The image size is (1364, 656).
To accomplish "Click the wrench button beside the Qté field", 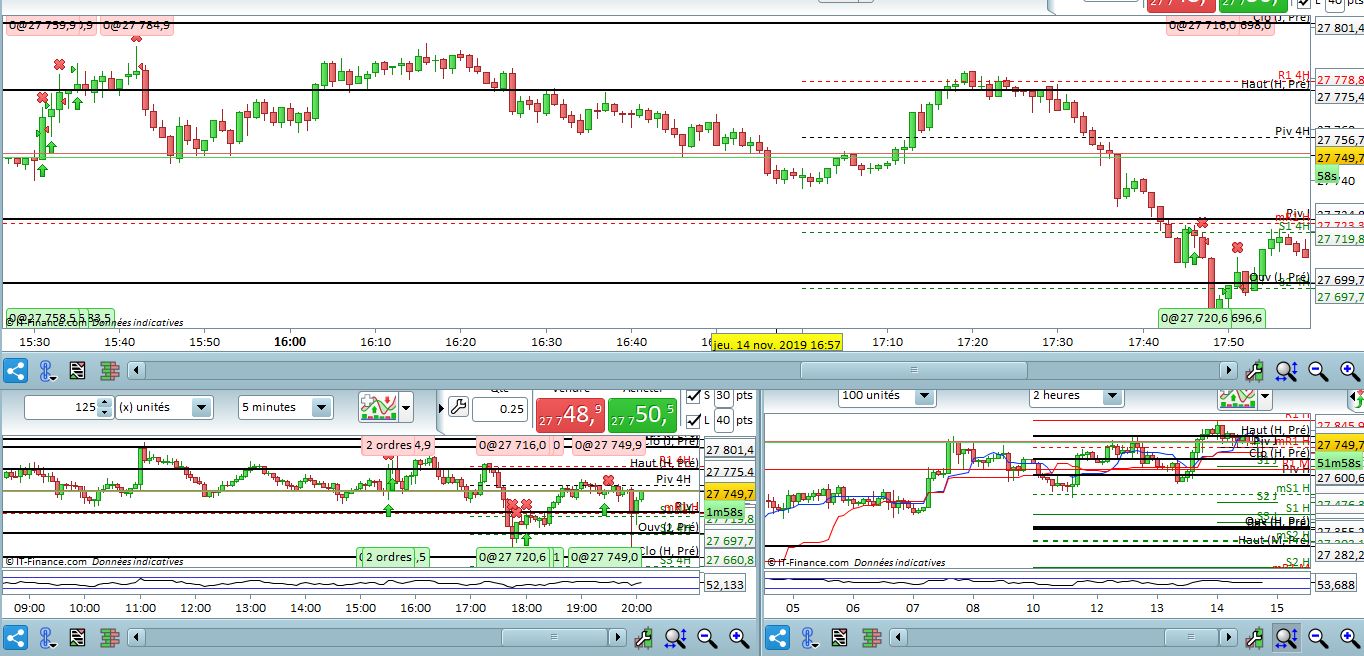I will coord(458,407).
